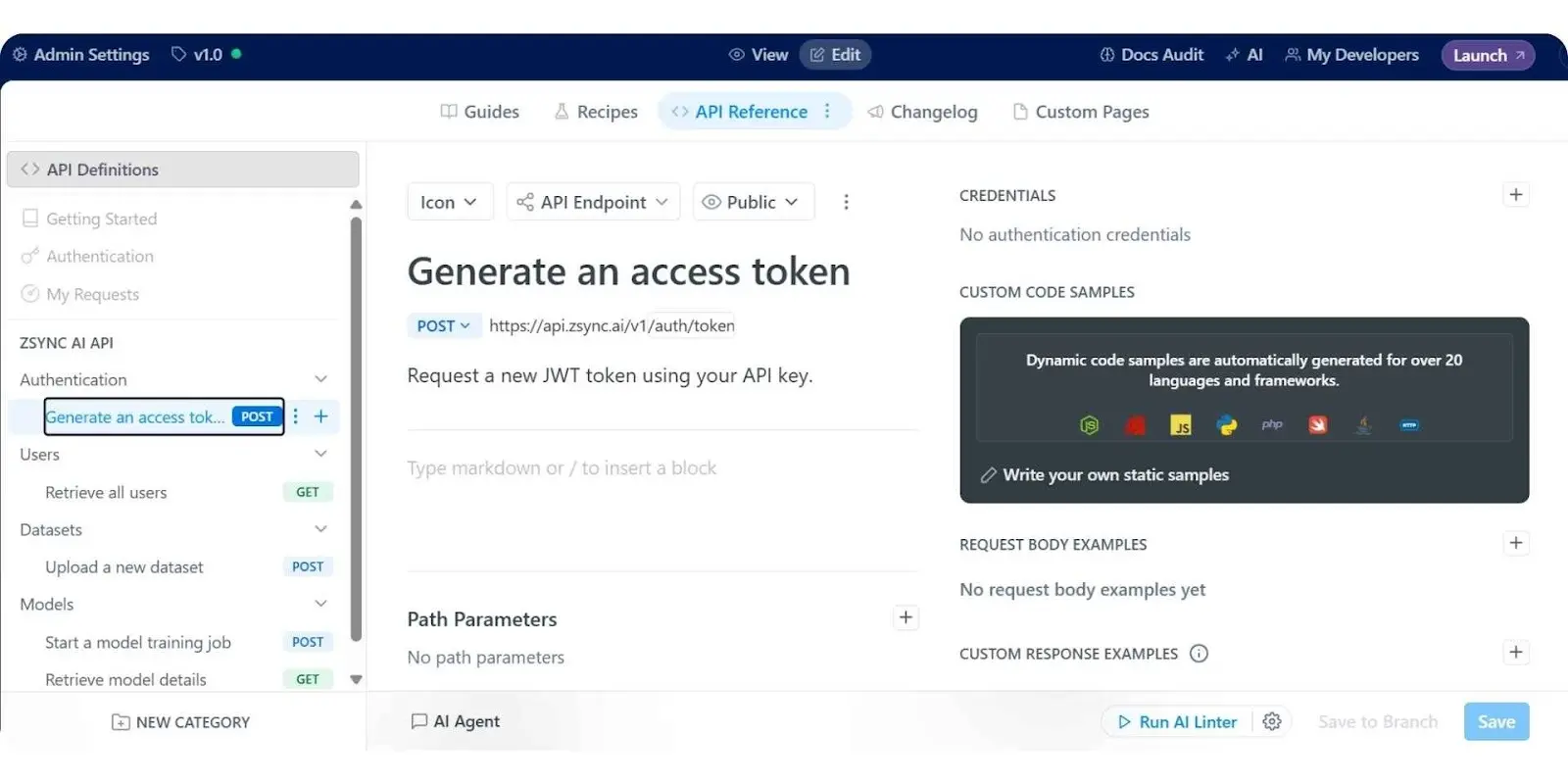Open the Guides tab
Screen dimensions: 1568x784
point(480,112)
